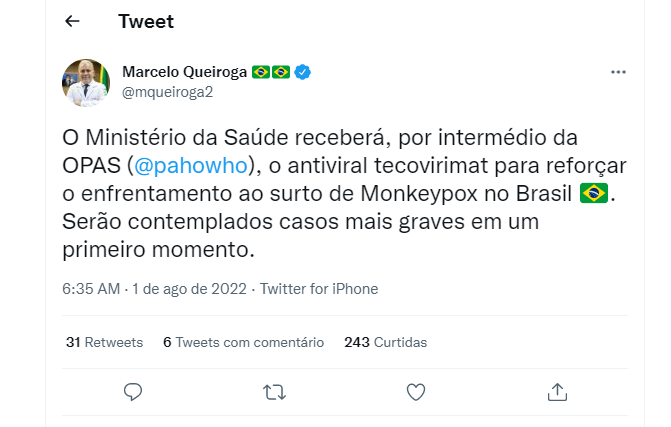671x427 pixels.
Task: Click the @pahowho mention link
Action: 191,166
